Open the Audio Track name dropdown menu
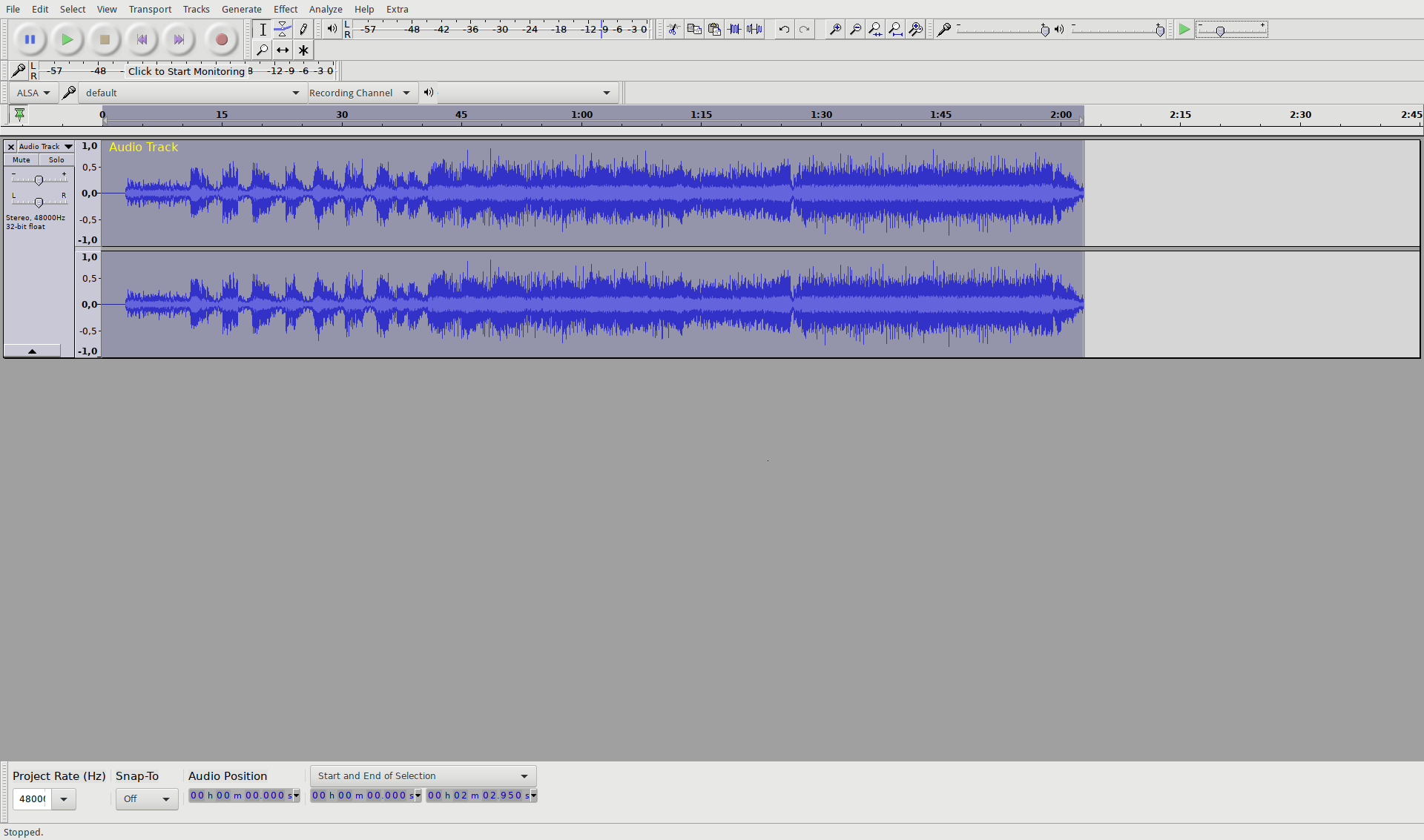The height and width of the screenshot is (840, 1424). pyautogui.click(x=46, y=147)
